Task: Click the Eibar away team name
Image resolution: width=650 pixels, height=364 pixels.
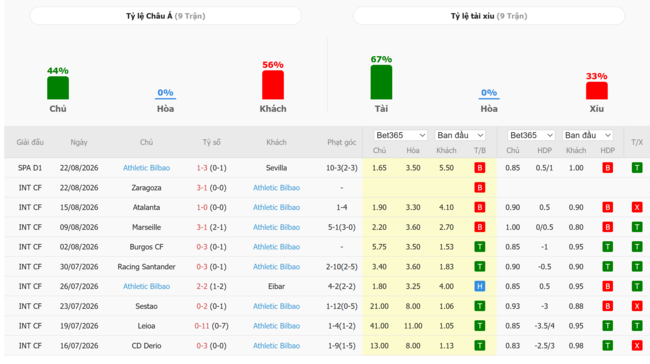Action: [276, 286]
